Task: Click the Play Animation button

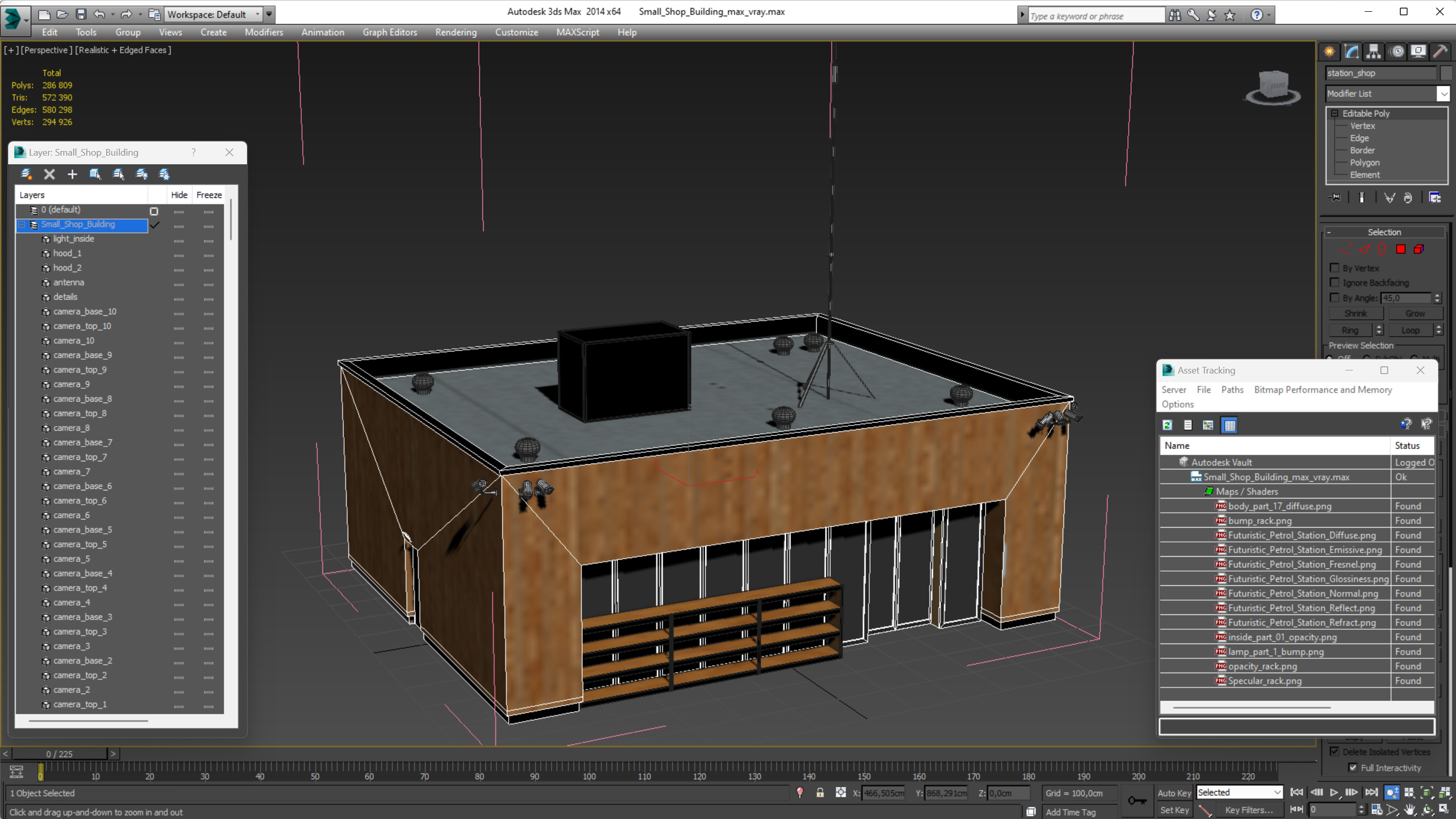Action: (x=1334, y=792)
